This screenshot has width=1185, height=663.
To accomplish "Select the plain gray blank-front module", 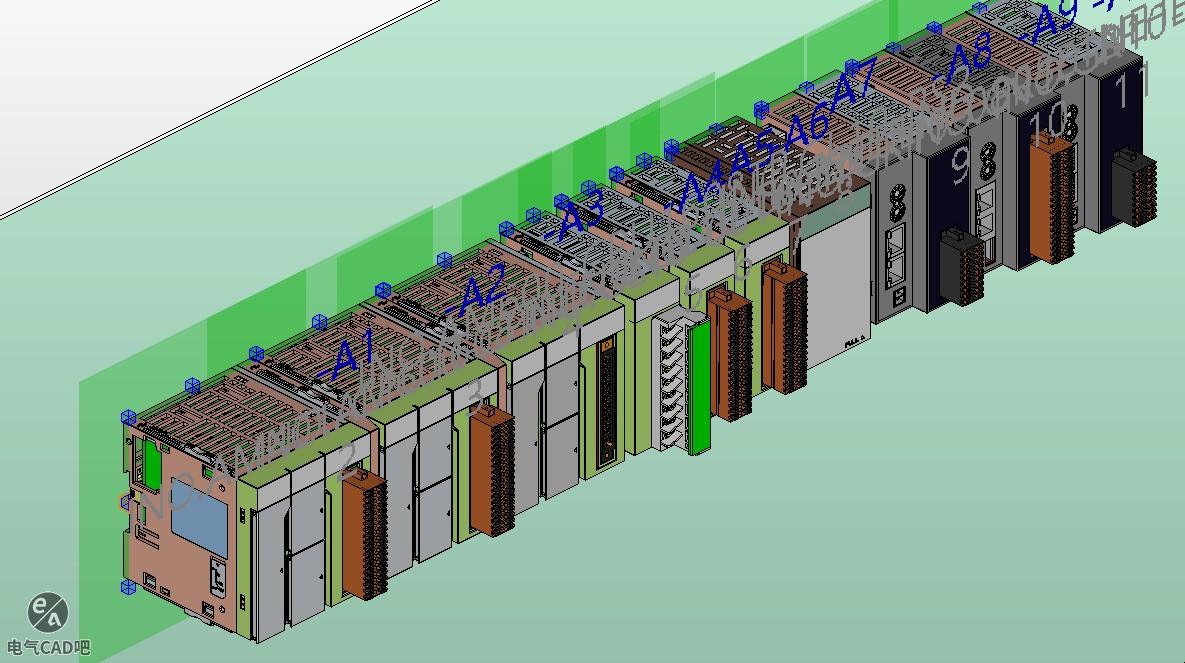I will 837,285.
